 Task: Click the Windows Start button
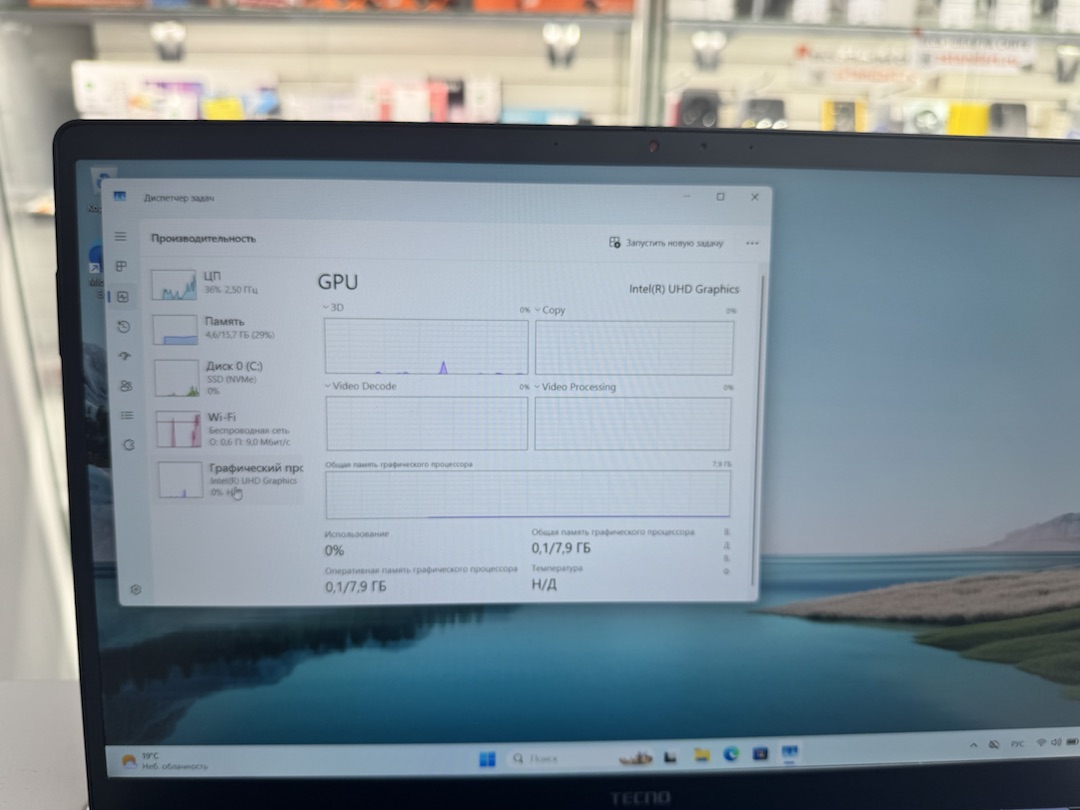[487, 758]
